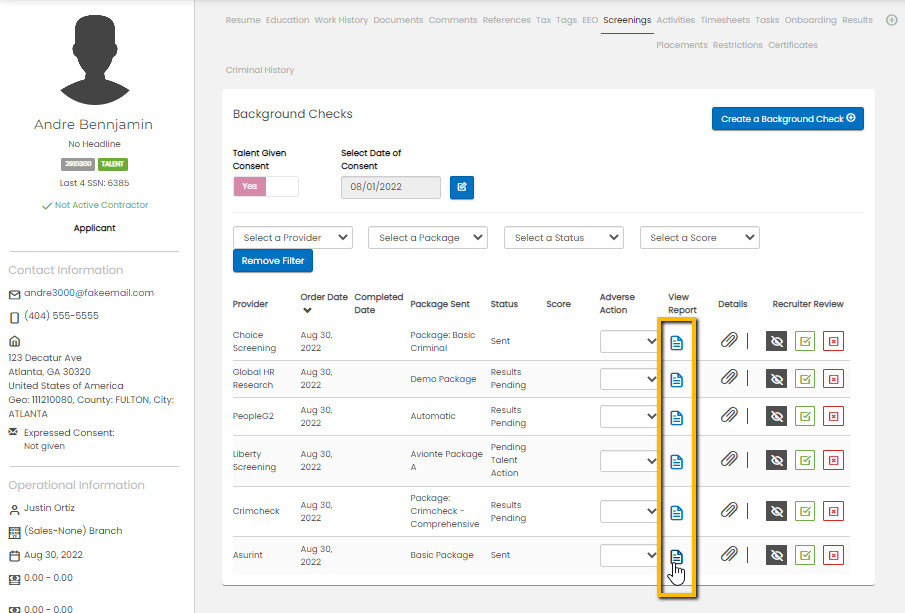This screenshot has height=613, width=905.
Task: Toggle the hidden-eye visibility for Global HR Research
Action: [x=776, y=379]
